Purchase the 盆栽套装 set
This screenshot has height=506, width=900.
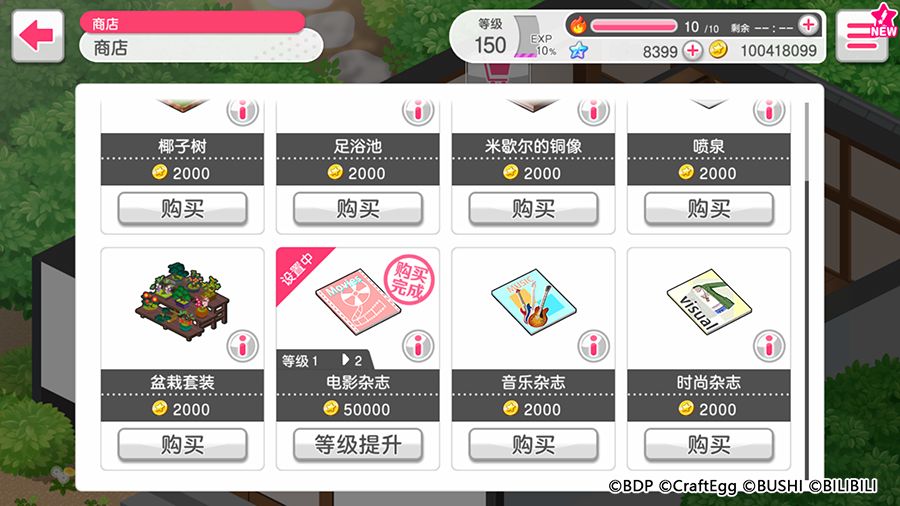pyautogui.click(x=183, y=445)
